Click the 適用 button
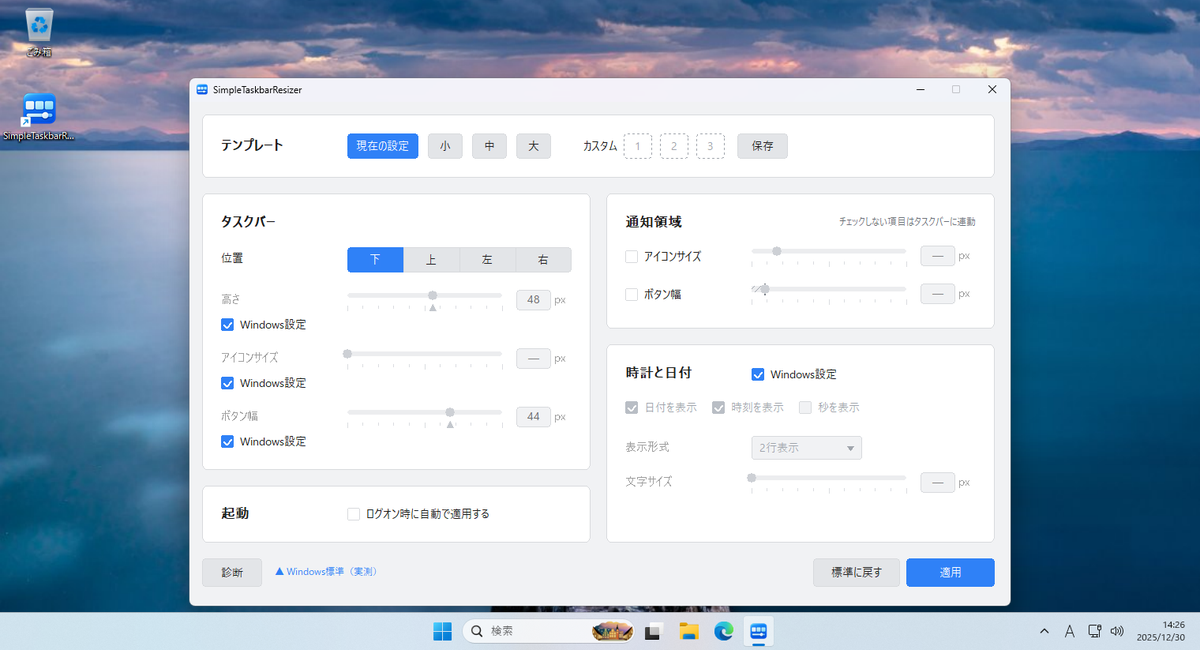 tap(950, 572)
